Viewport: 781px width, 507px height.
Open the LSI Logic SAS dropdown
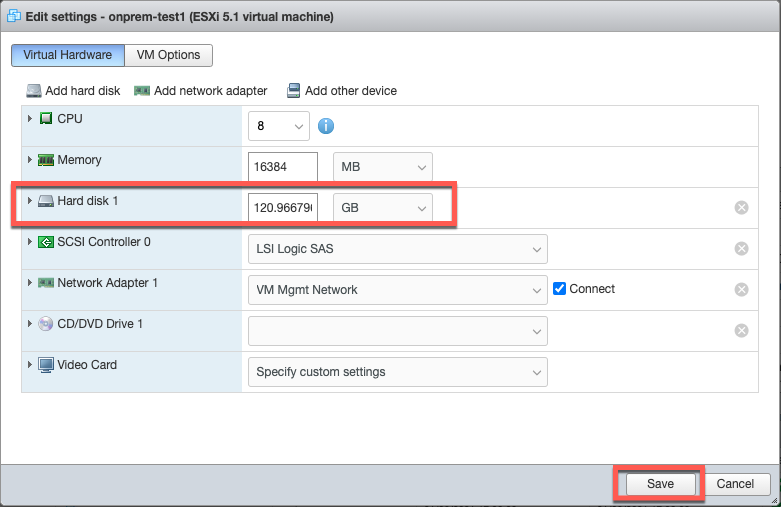(x=398, y=249)
